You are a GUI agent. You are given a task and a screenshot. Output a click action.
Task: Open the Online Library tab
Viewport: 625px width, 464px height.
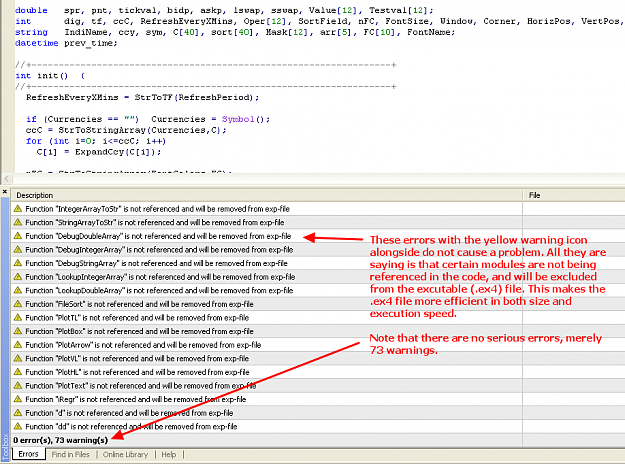[125, 454]
